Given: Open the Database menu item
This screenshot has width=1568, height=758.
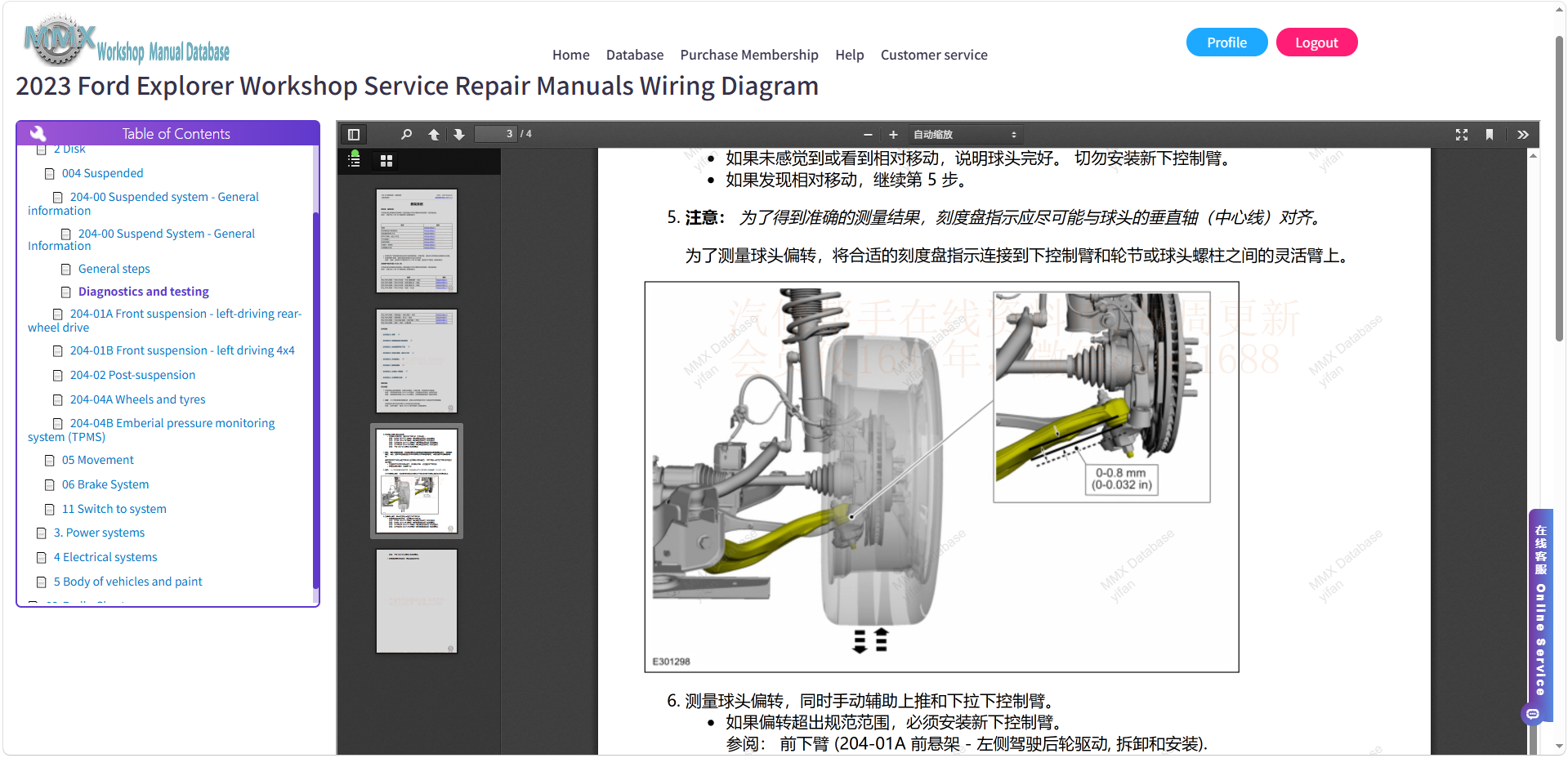Looking at the screenshot, I should (x=634, y=55).
